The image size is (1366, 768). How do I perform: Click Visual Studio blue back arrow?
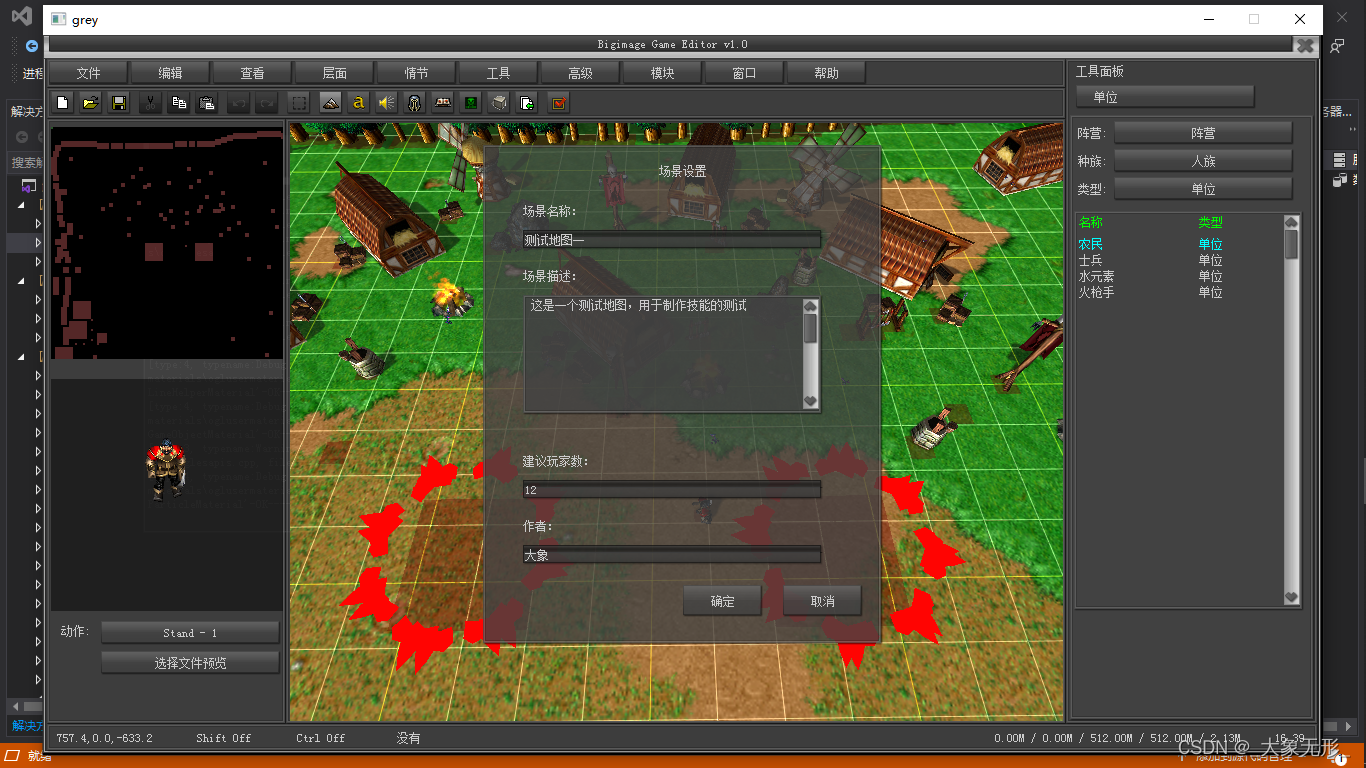[x=32, y=46]
